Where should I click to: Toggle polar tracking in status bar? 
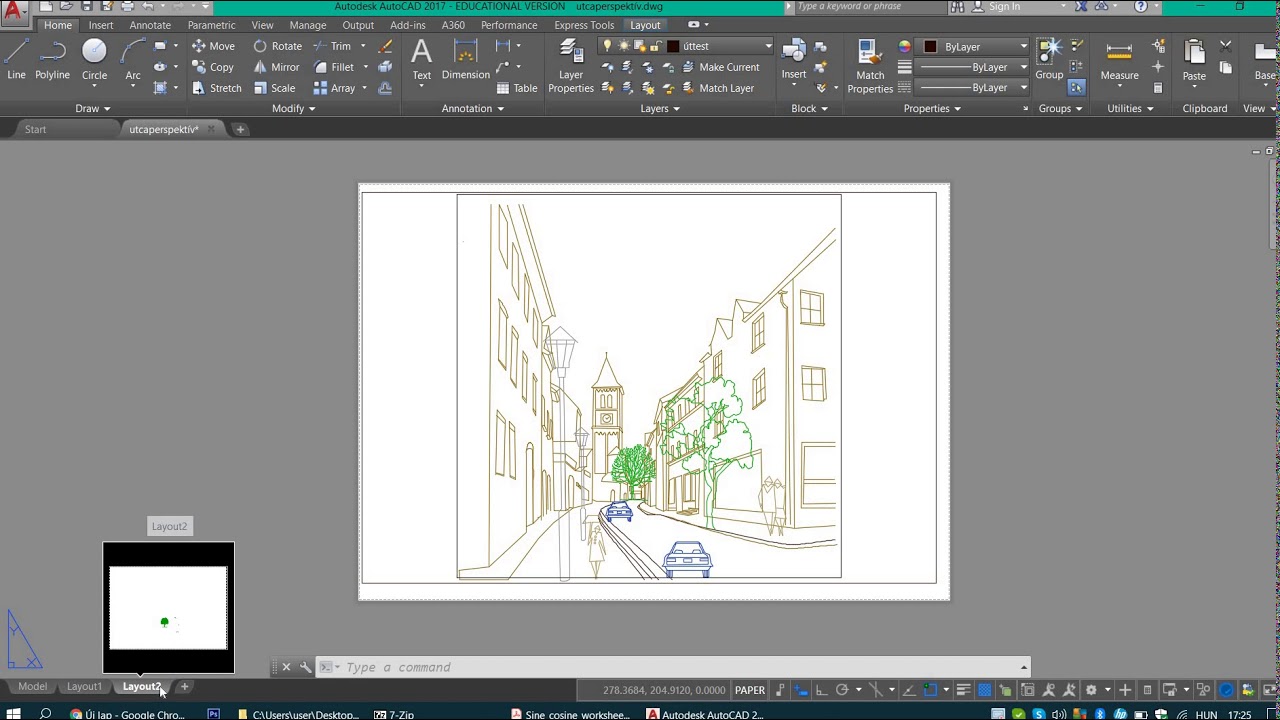[842, 690]
